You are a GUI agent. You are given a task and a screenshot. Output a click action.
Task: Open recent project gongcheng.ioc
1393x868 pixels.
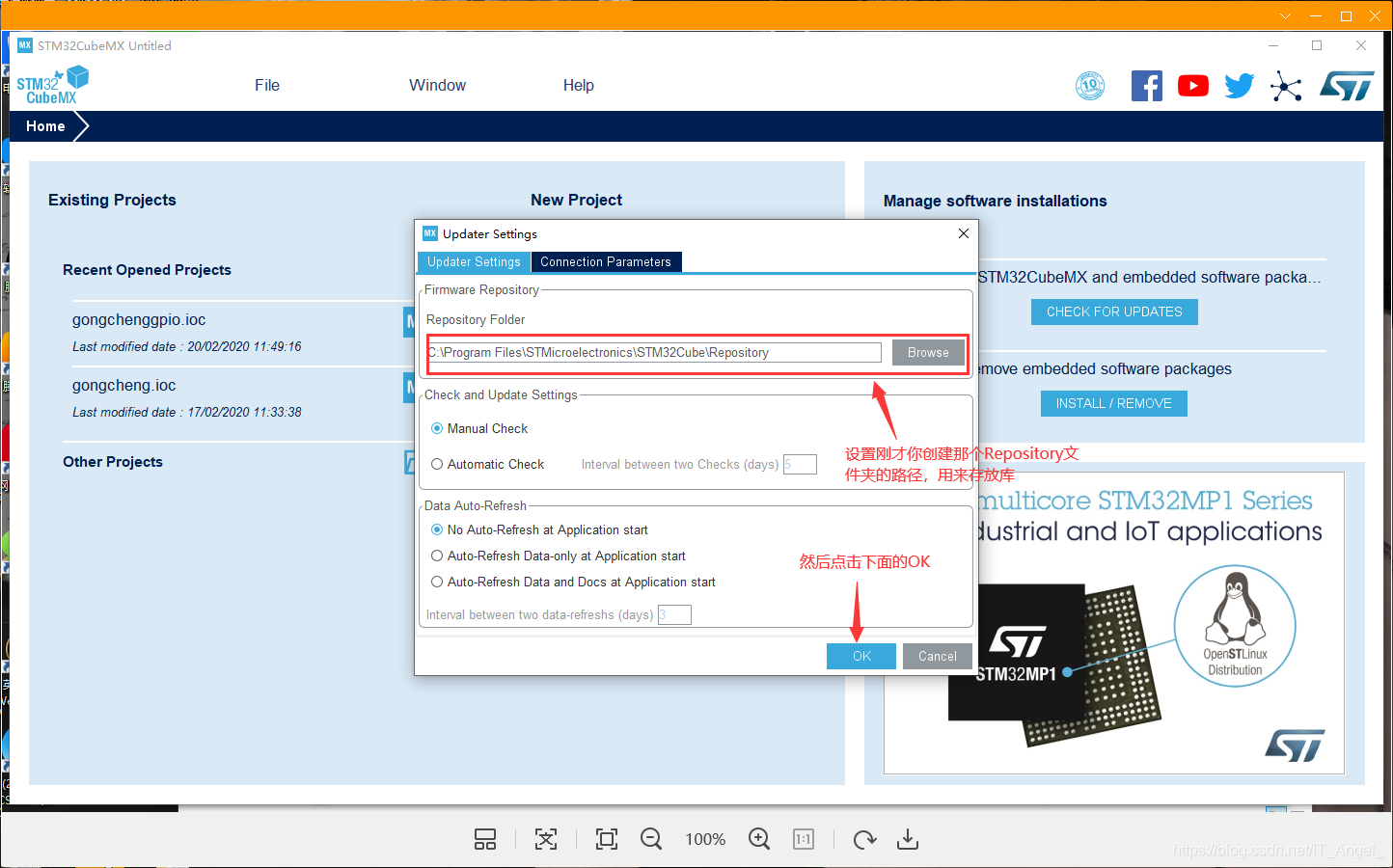pyautogui.click(x=124, y=385)
